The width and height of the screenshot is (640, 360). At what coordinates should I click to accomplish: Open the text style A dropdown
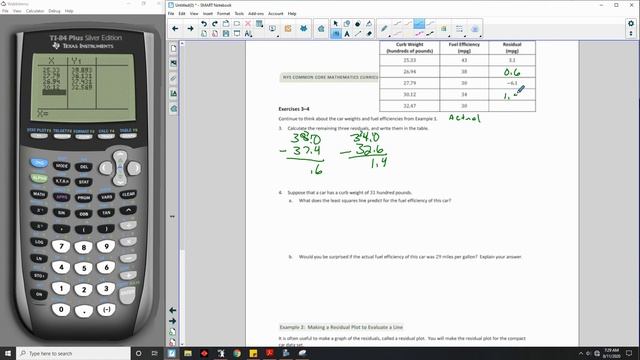[x=248, y=34]
